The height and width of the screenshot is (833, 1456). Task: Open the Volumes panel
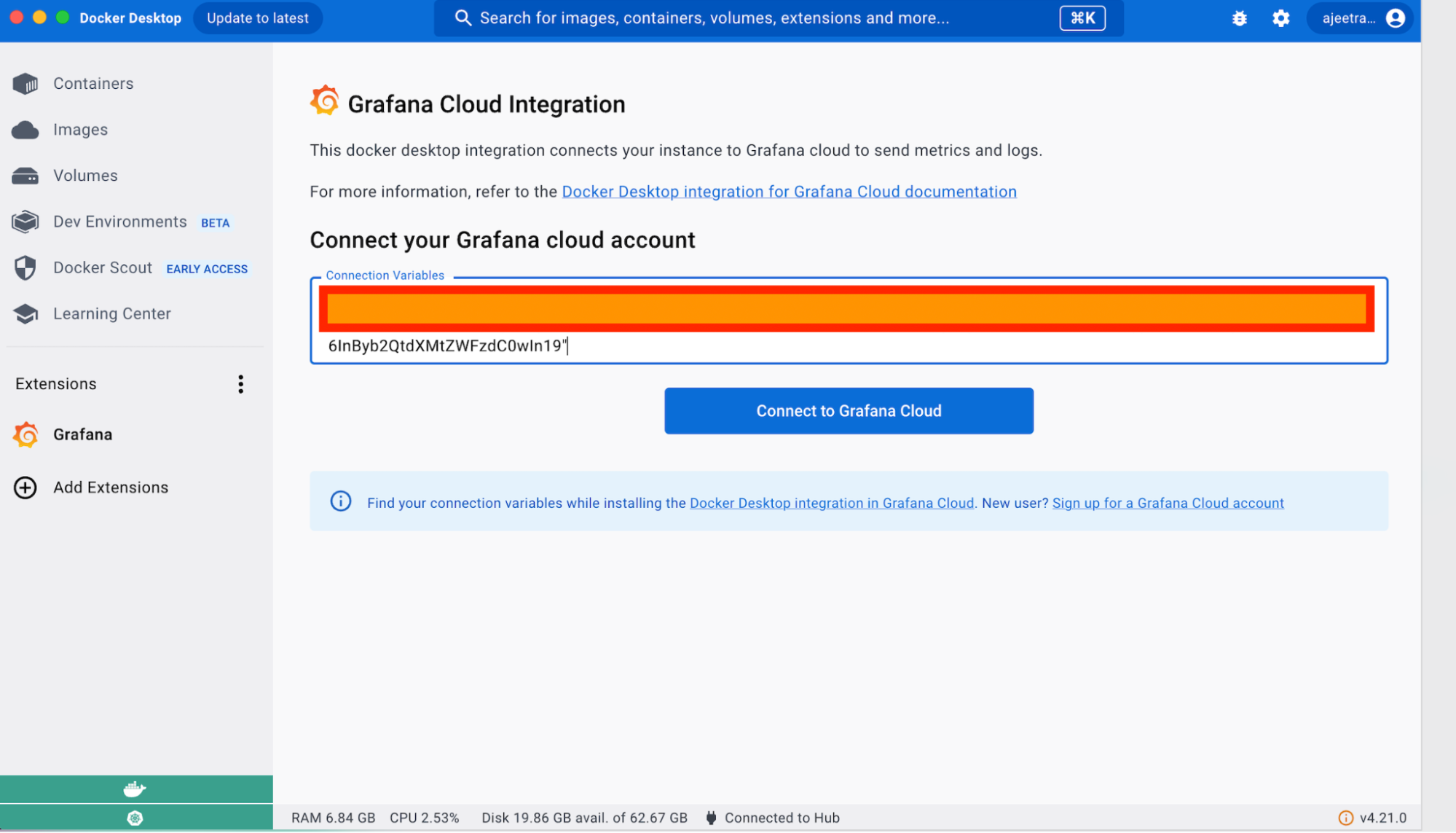pos(84,175)
